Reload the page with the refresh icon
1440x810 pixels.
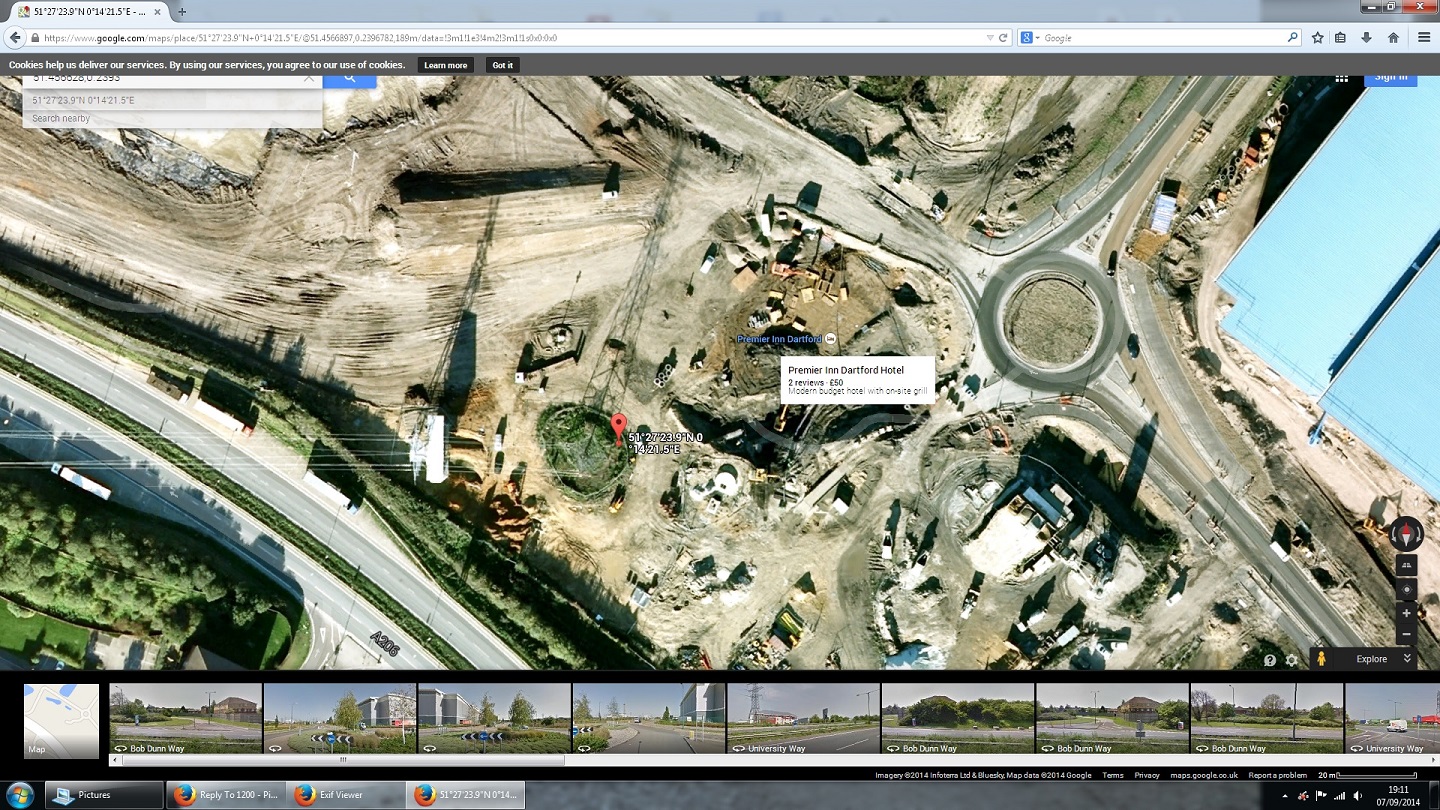pyautogui.click(x=1004, y=38)
